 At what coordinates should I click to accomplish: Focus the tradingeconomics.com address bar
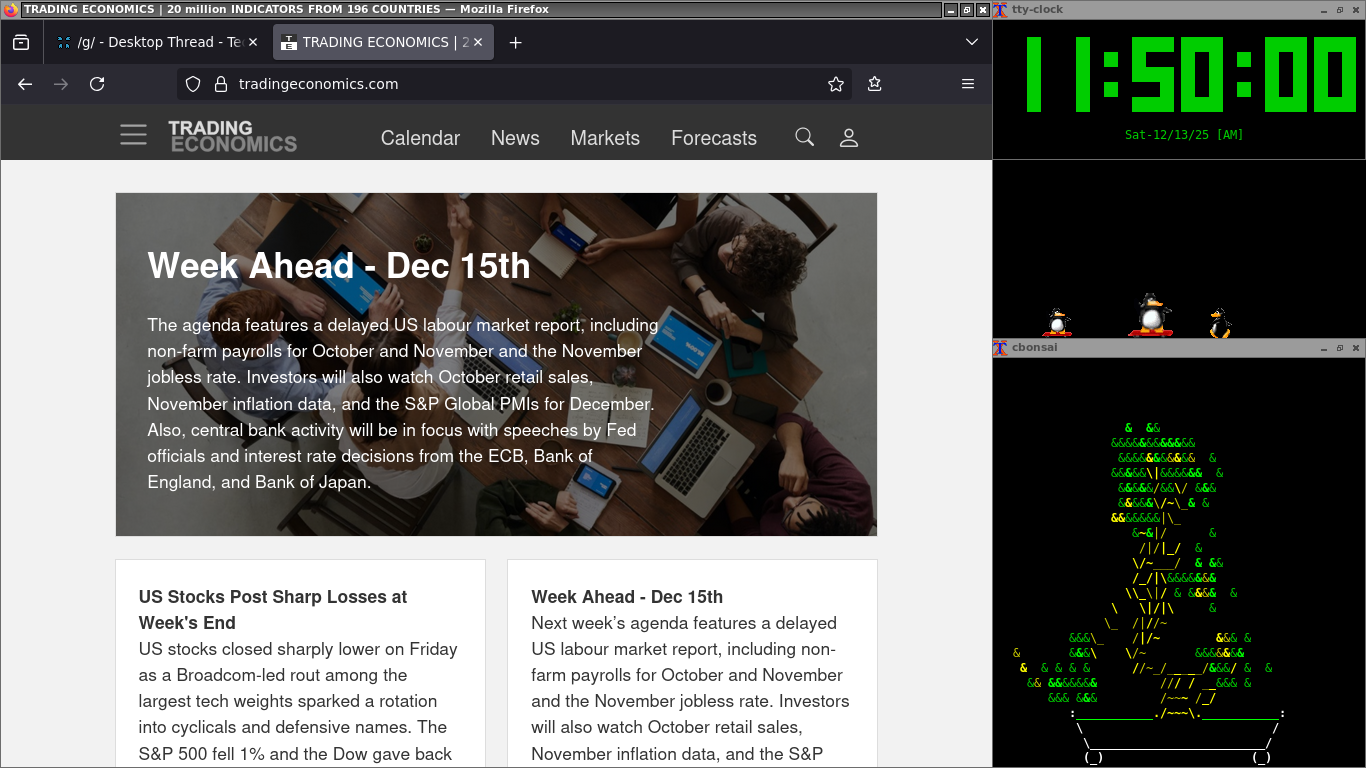[x=515, y=84]
